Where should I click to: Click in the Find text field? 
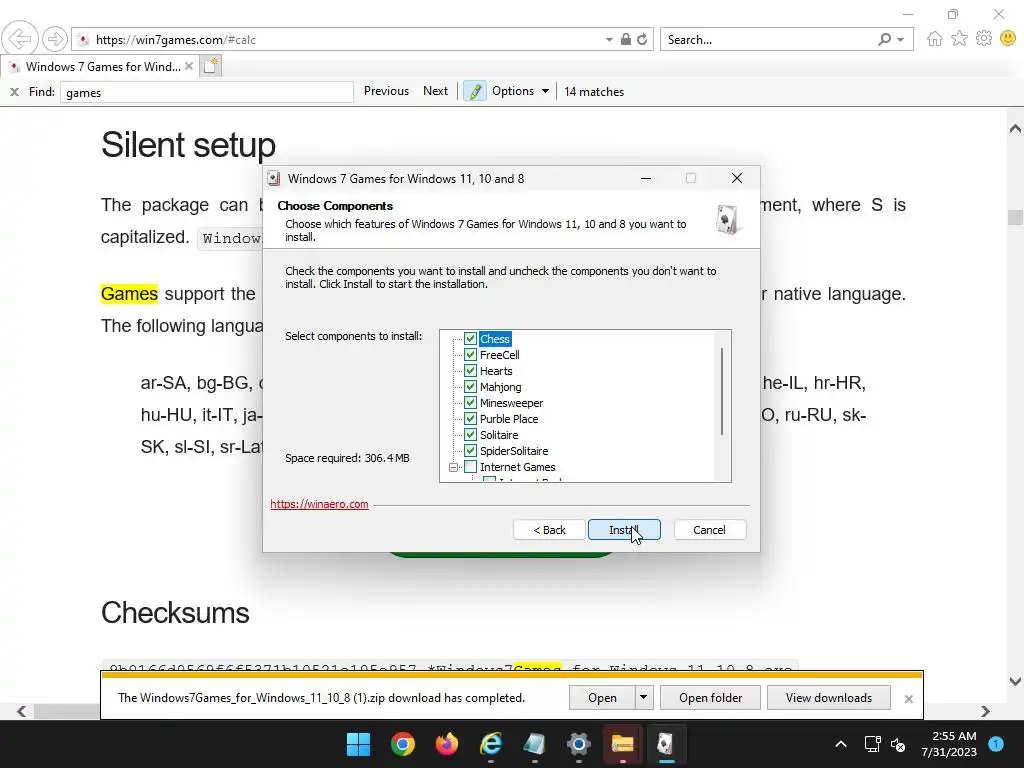coord(206,92)
